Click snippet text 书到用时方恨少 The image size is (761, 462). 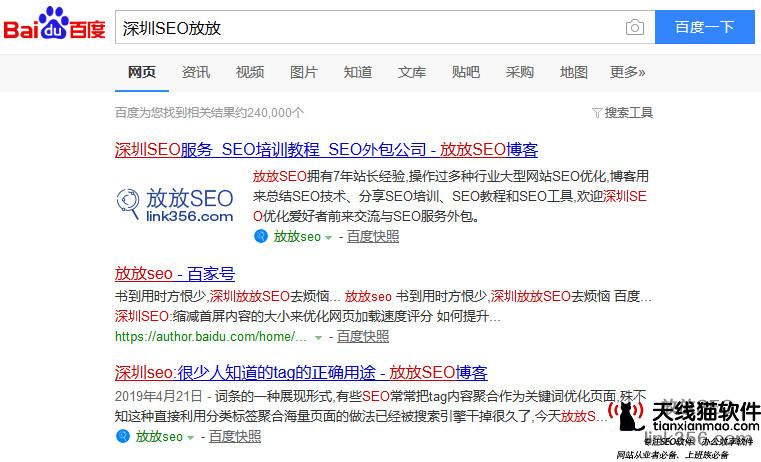click(x=161, y=296)
